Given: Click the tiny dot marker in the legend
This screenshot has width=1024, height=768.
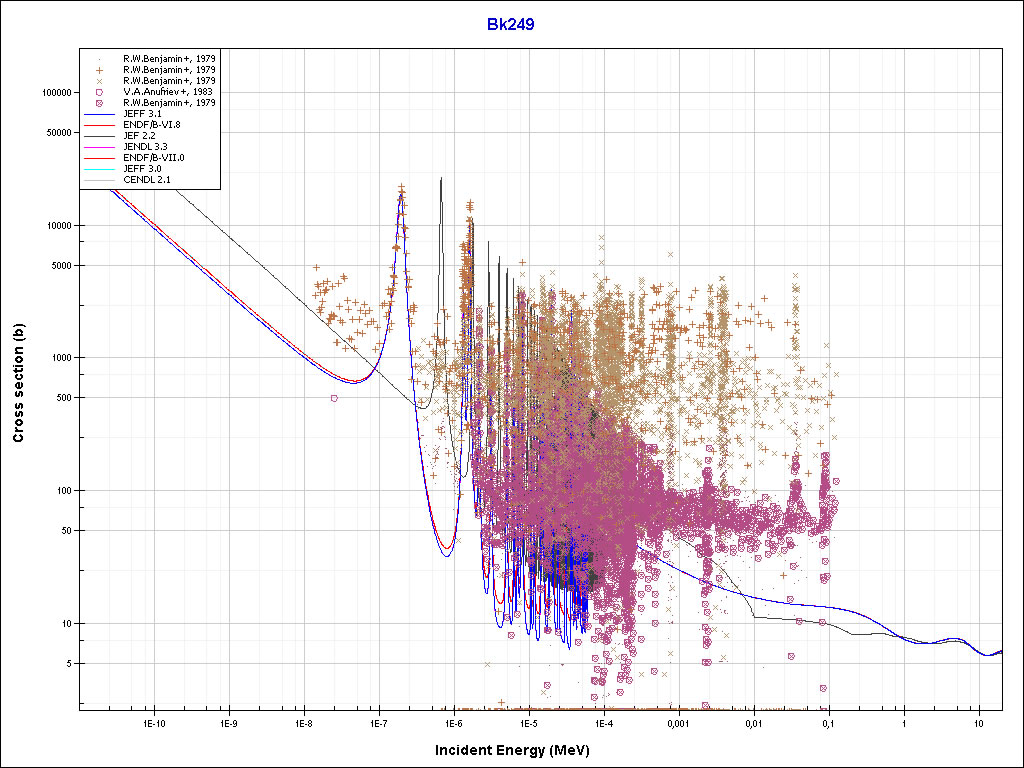Looking at the screenshot, I should pyautogui.click(x=100, y=58).
